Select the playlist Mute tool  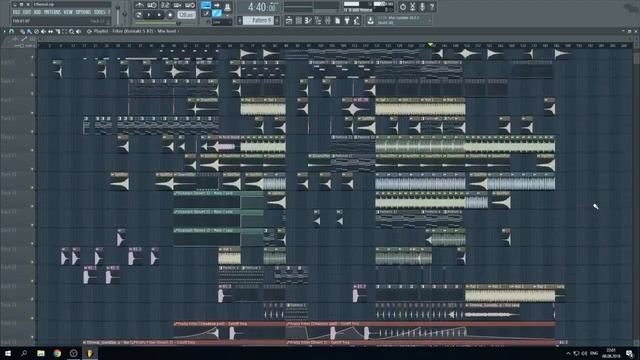(43, 31)
